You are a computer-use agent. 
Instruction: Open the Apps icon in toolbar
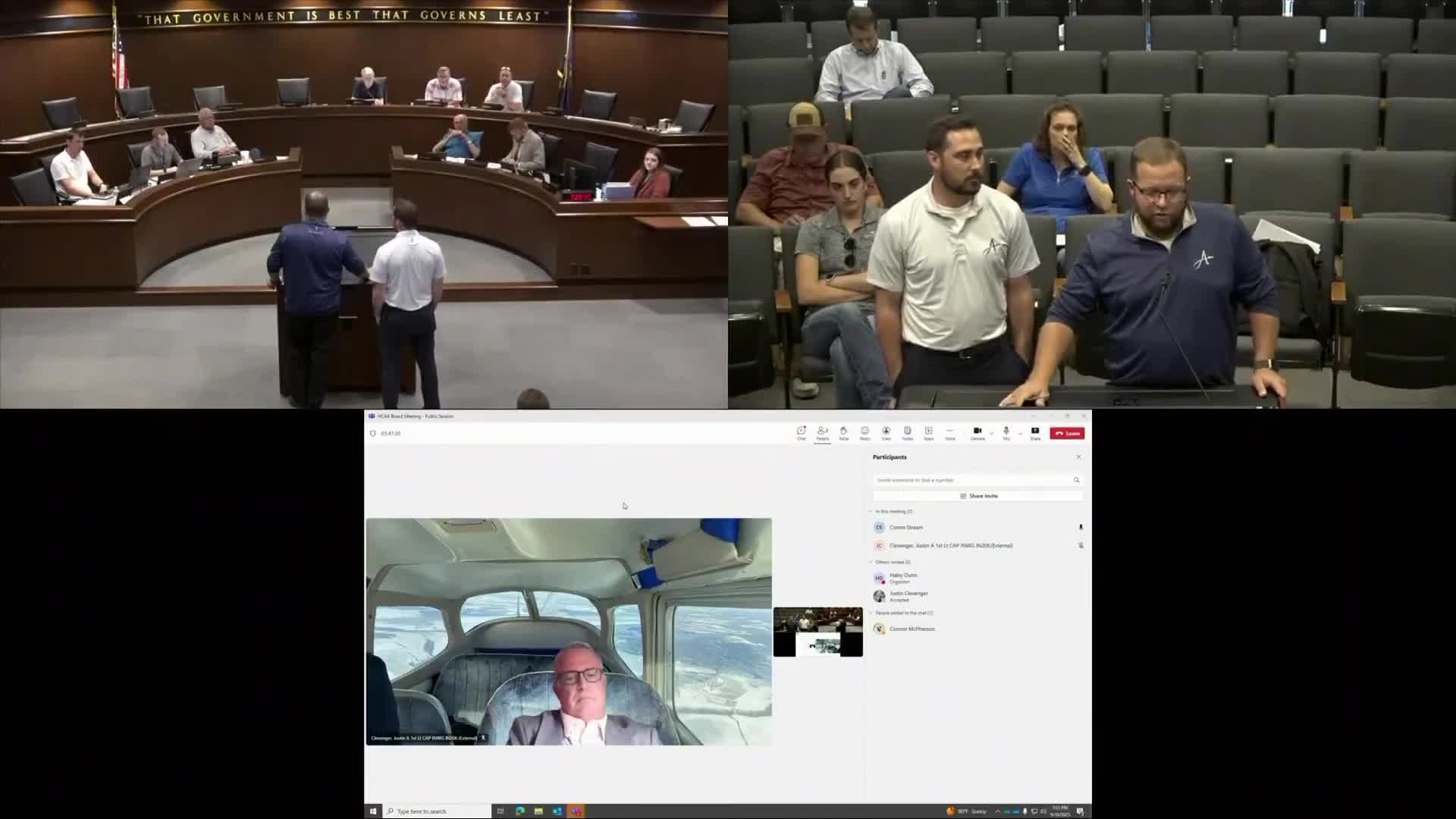(928, 432)
